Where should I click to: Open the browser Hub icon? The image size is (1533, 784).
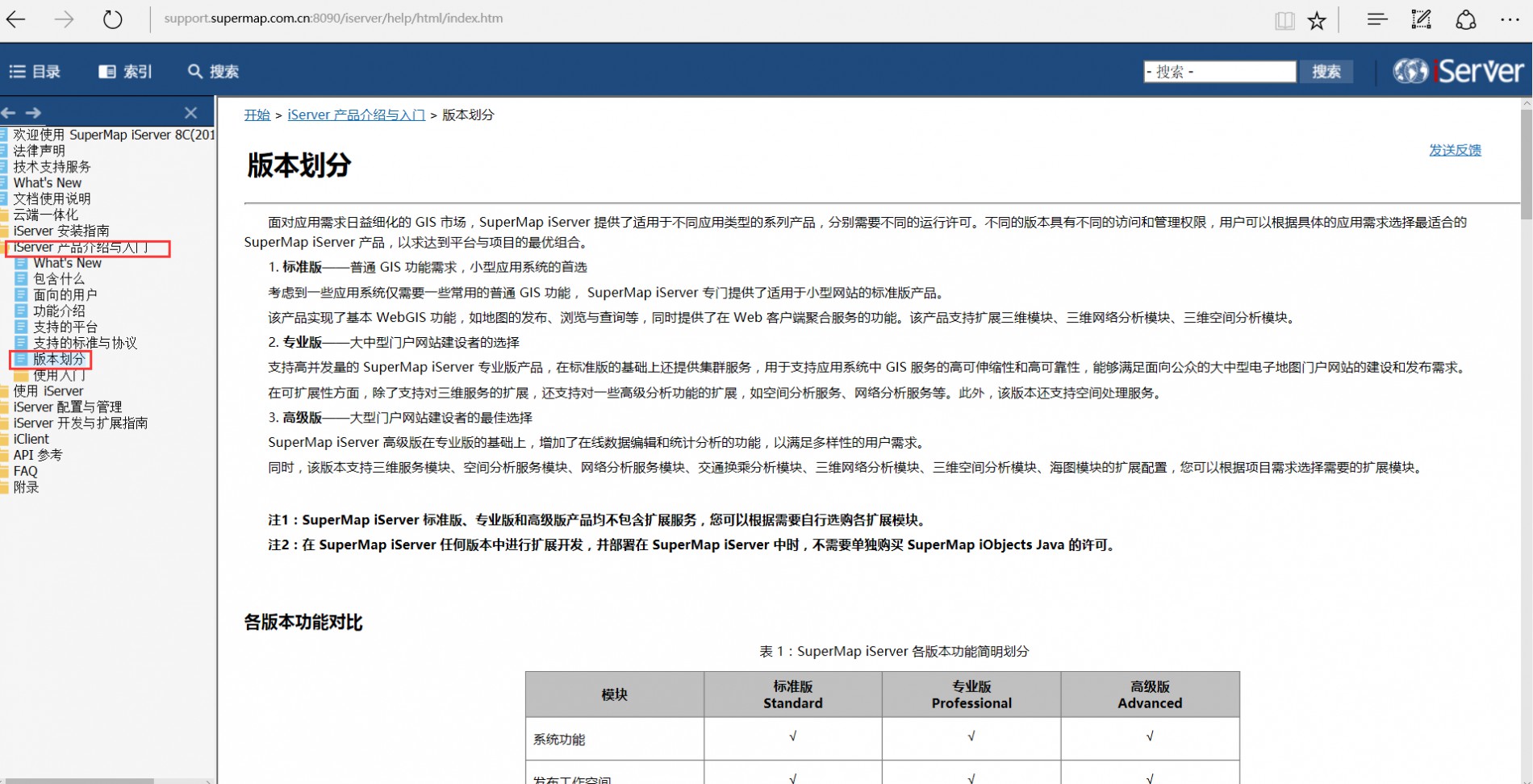(x=1376, y=19)
